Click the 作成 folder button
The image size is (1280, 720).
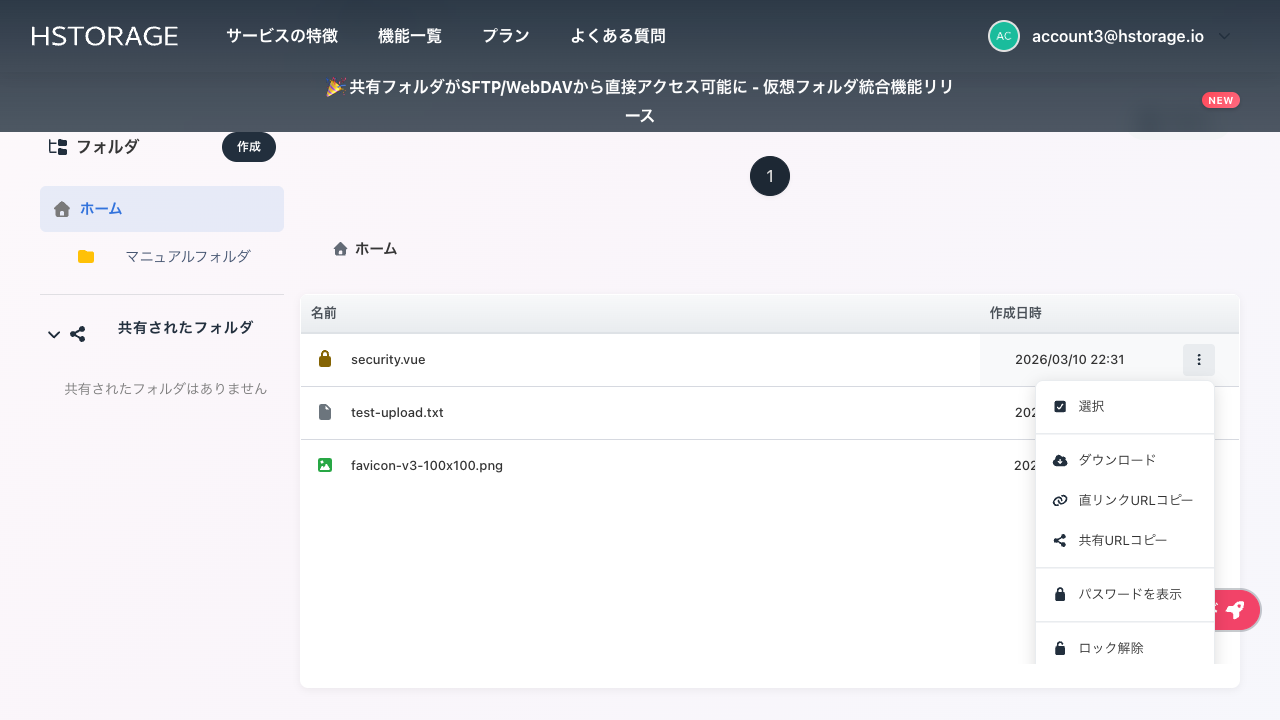[x=249, y=147]
